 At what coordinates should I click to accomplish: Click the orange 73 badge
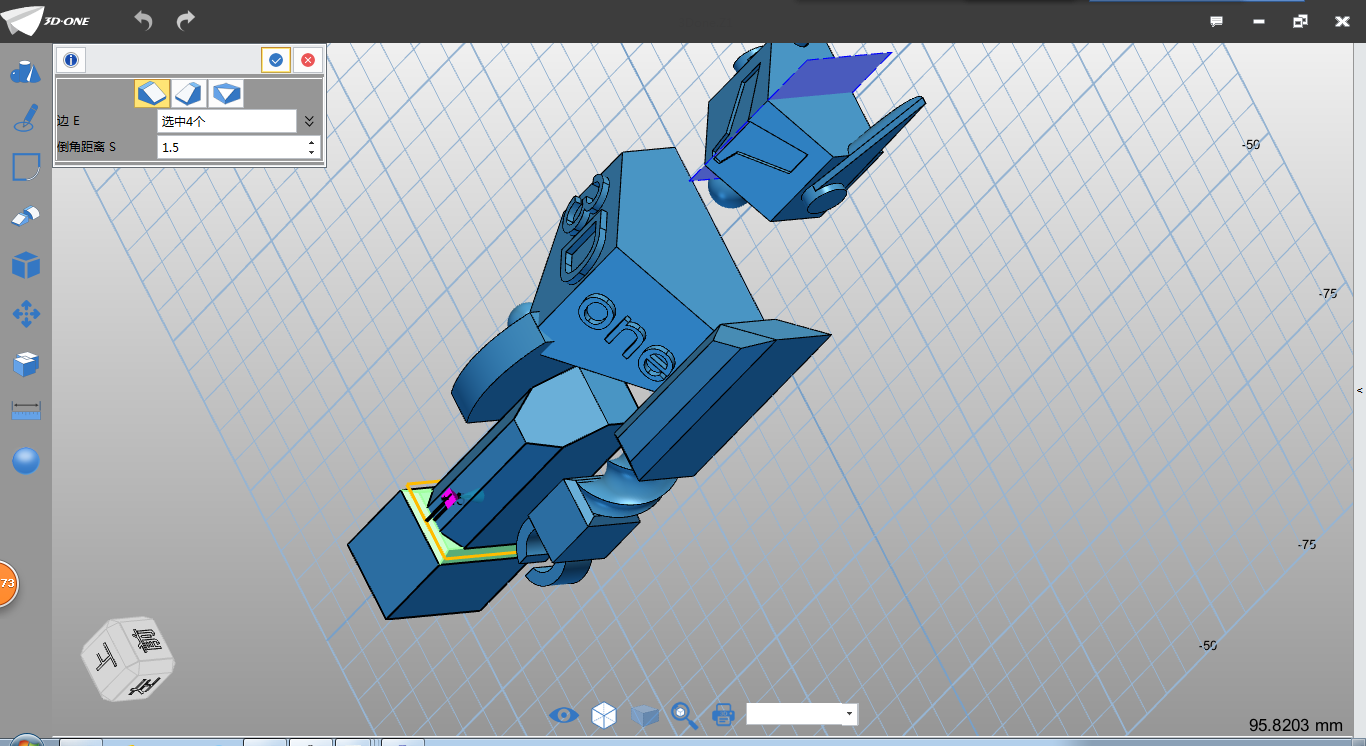click(8, 582)
